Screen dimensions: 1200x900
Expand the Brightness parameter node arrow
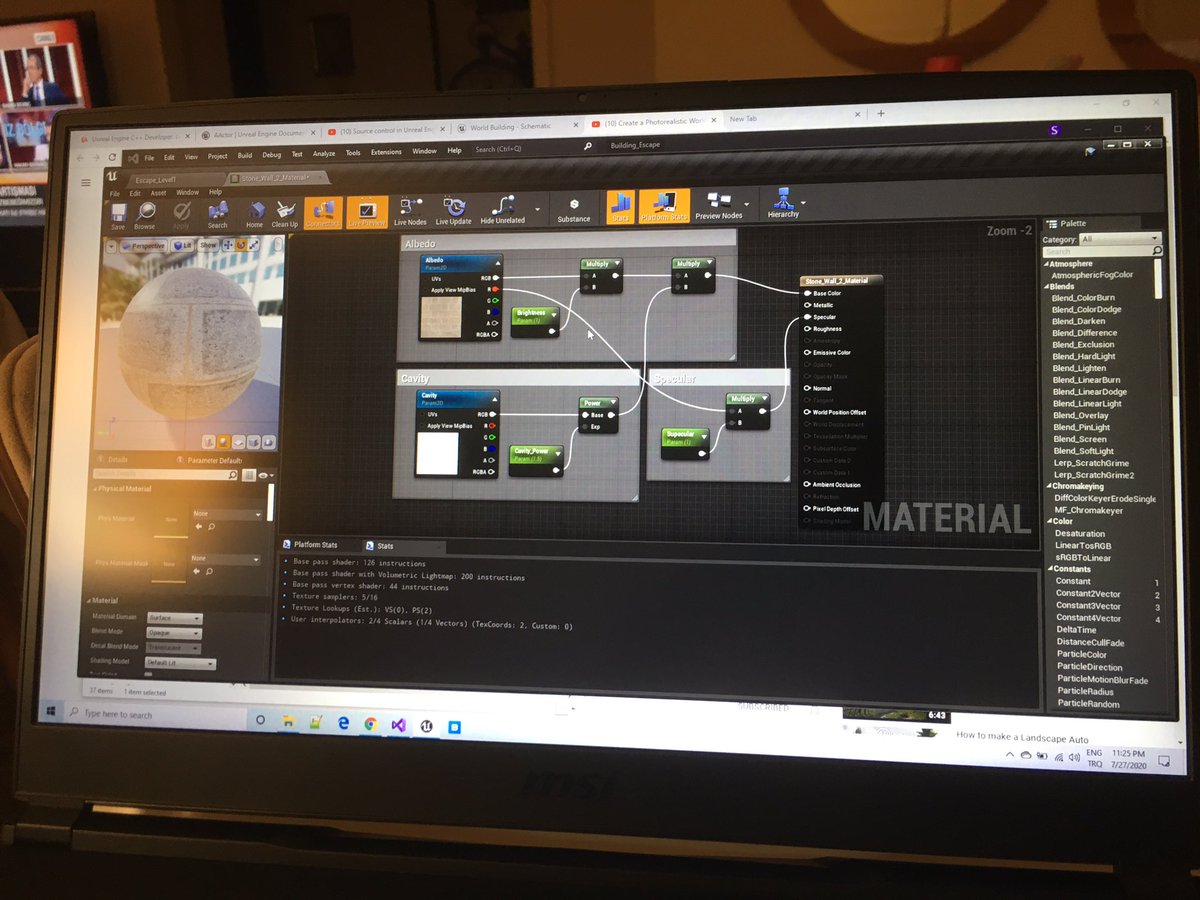pyautogui.click(x=553, y=315)
